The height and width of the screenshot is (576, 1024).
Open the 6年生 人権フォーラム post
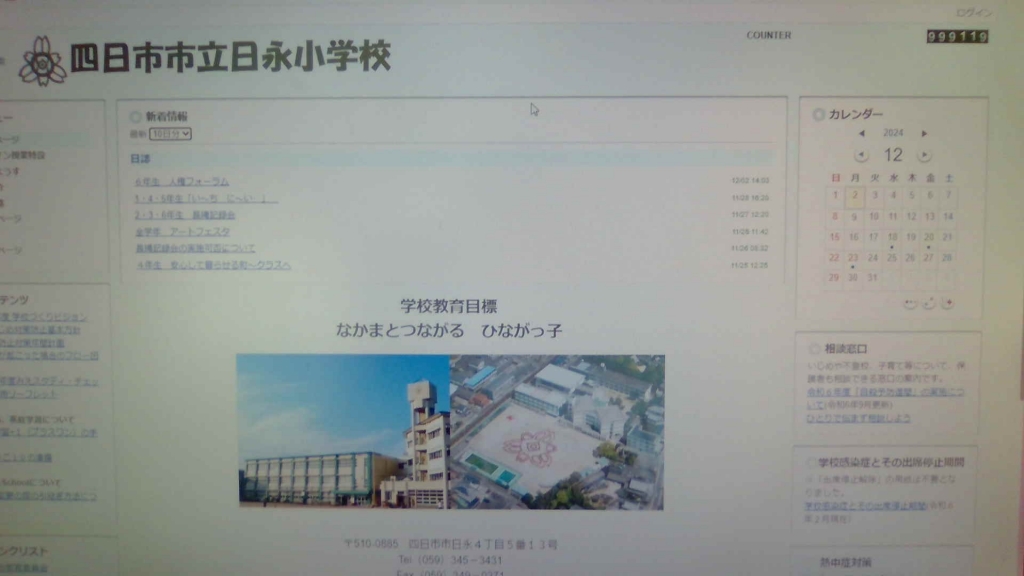[x=182, y=182]
